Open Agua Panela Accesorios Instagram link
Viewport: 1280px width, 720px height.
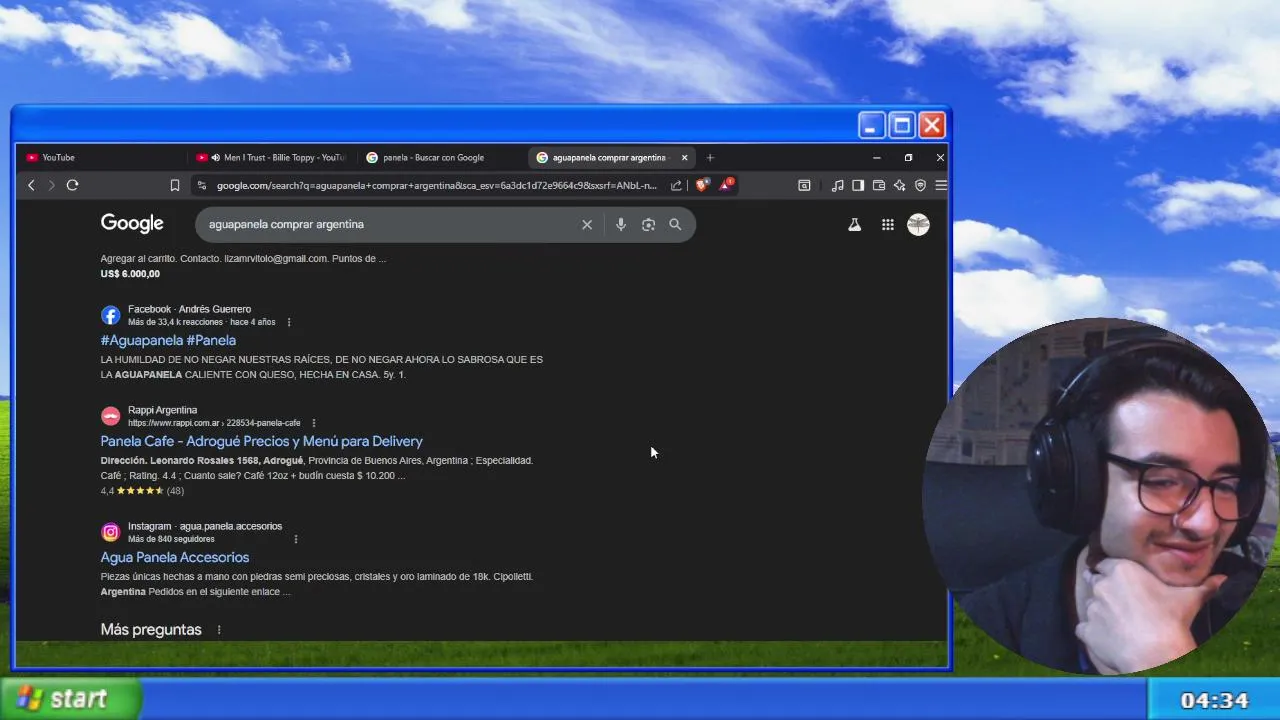[175, 557]
